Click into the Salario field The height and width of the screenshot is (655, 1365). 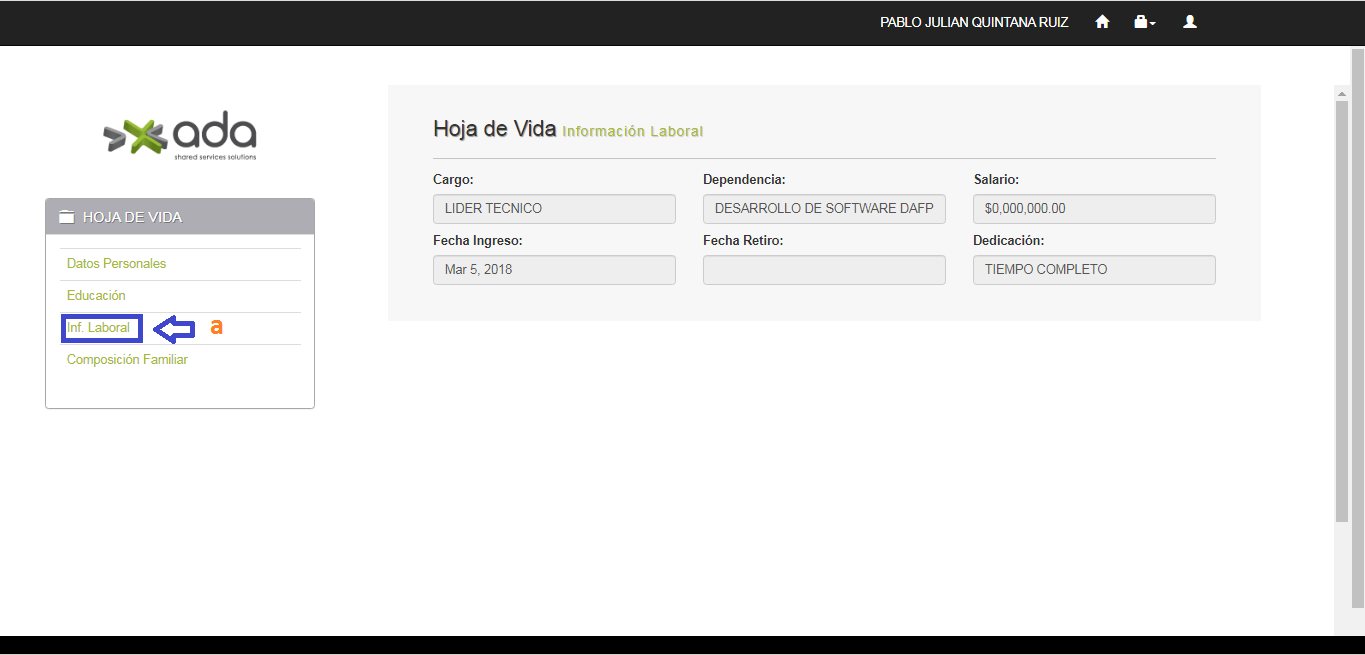(1094, 209)
